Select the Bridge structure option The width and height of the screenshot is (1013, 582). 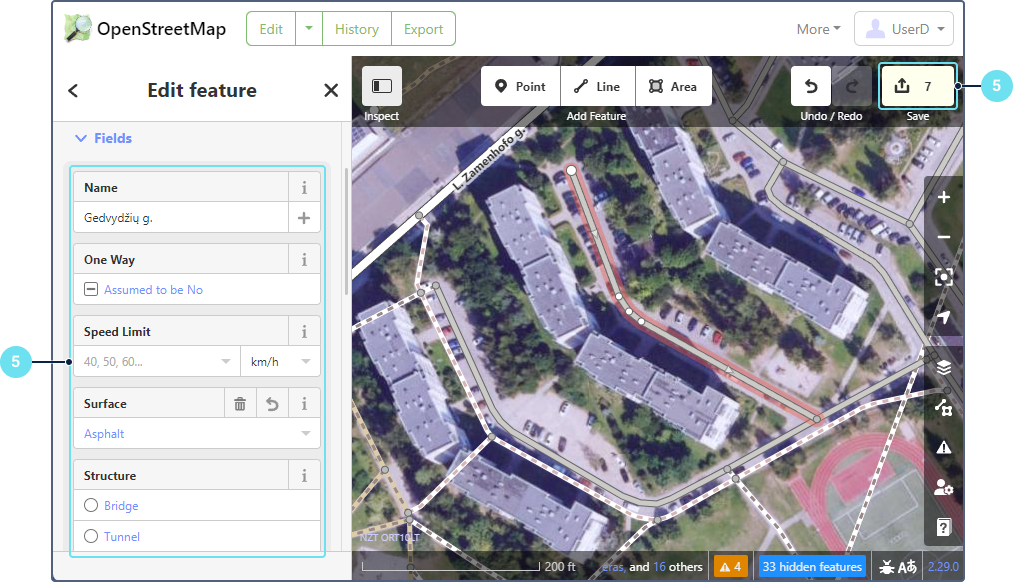92,506
